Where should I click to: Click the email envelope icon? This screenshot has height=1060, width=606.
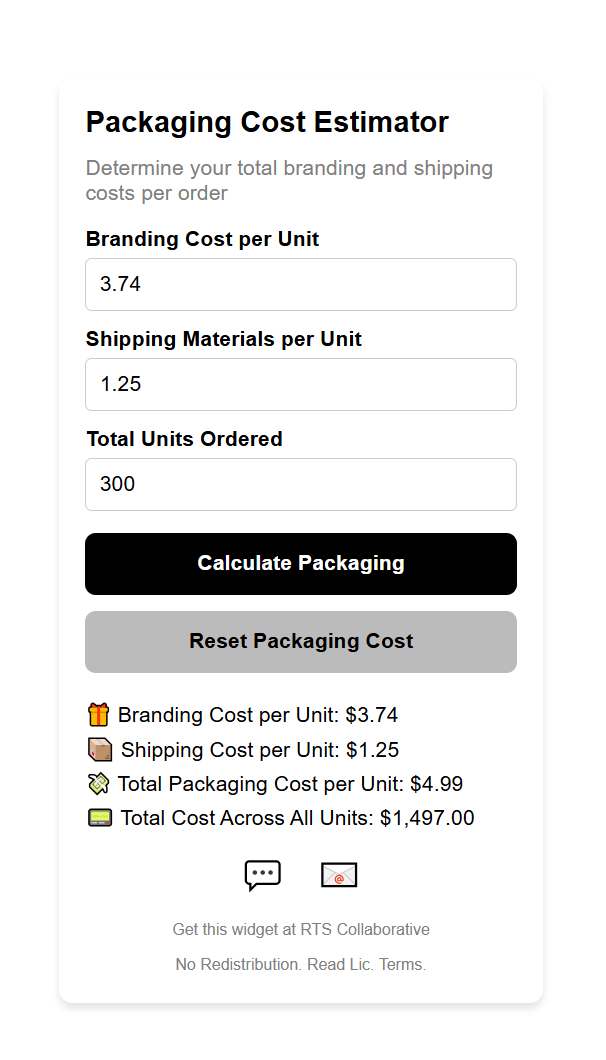coord(338,873)
